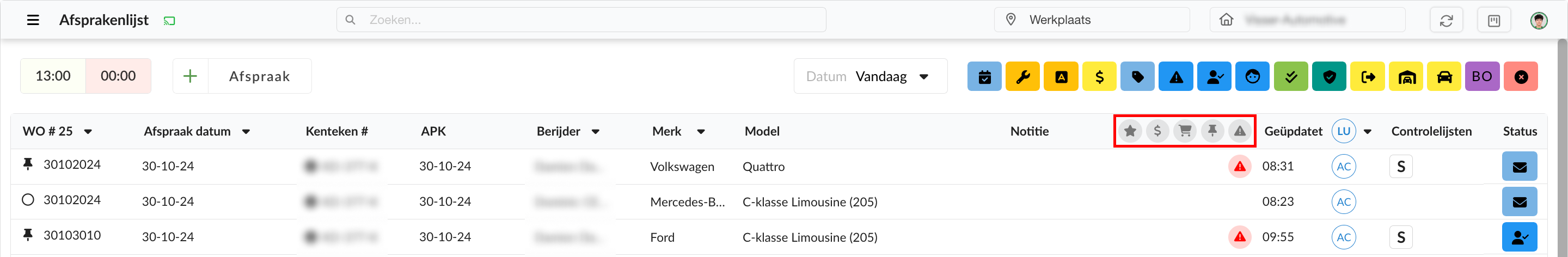The width and height of the screenshot is (1568, 257).
Task: Expand the Merk column dropdown arrow
Action: pos(701,132)
